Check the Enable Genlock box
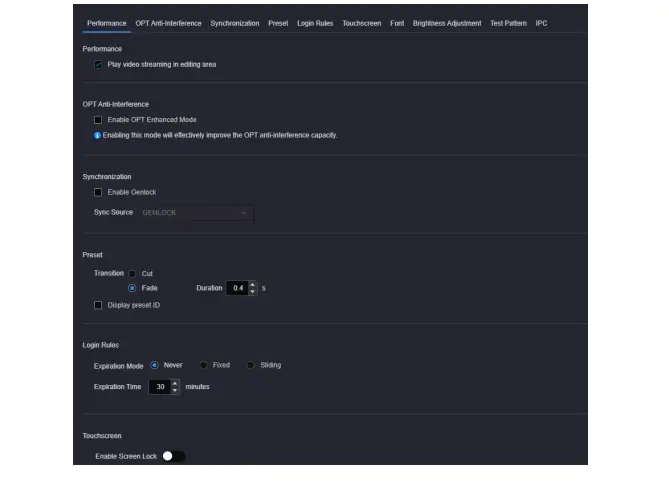This screenshot has width=669, height=487. (x=98, y=192)
